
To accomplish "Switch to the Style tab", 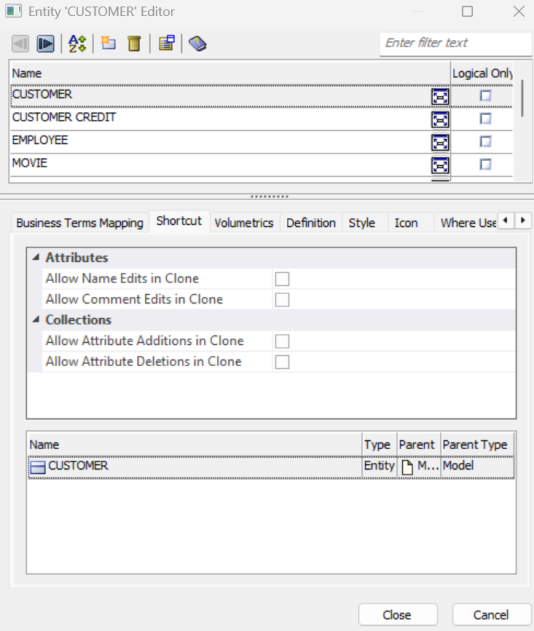I will coord(362,223).
